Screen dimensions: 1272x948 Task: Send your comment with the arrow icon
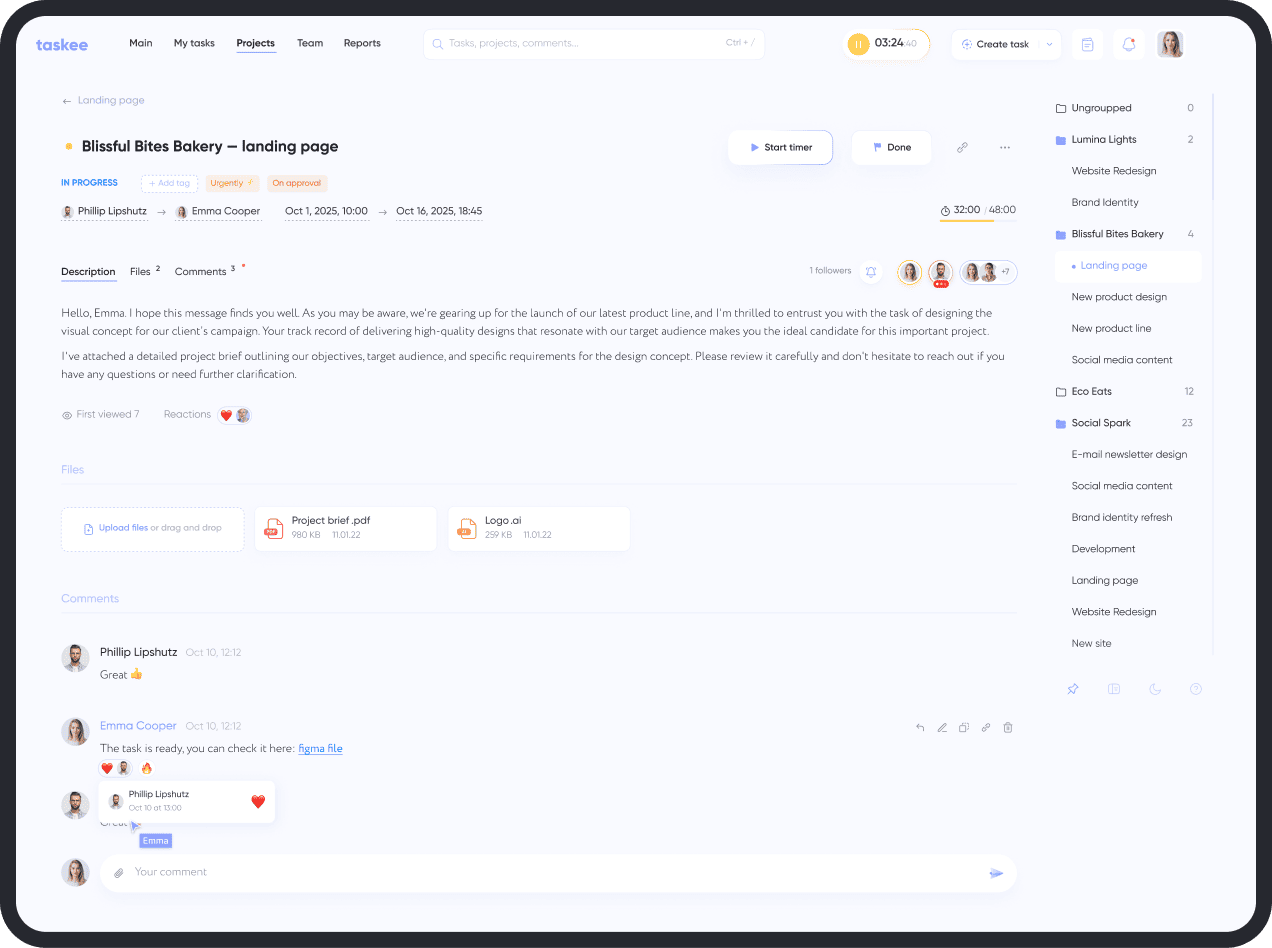point(996,872)
